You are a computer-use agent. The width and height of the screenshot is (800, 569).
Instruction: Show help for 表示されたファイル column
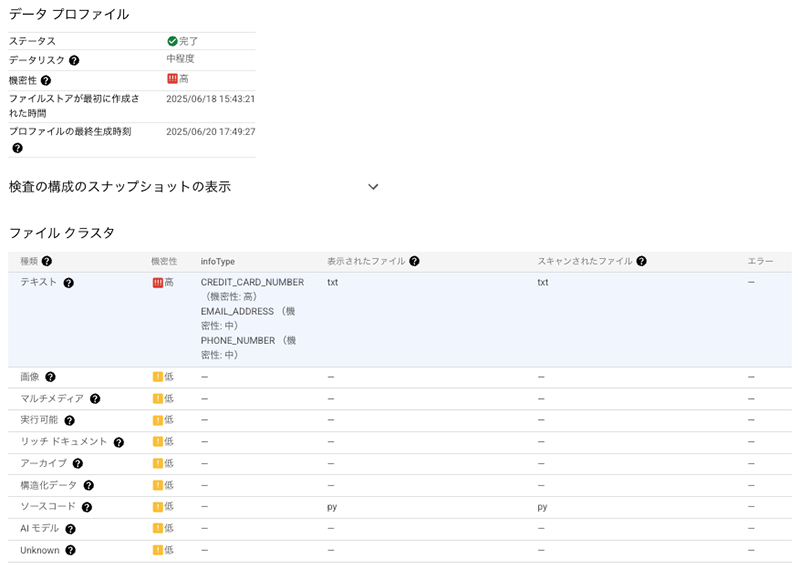click(414, 262)
